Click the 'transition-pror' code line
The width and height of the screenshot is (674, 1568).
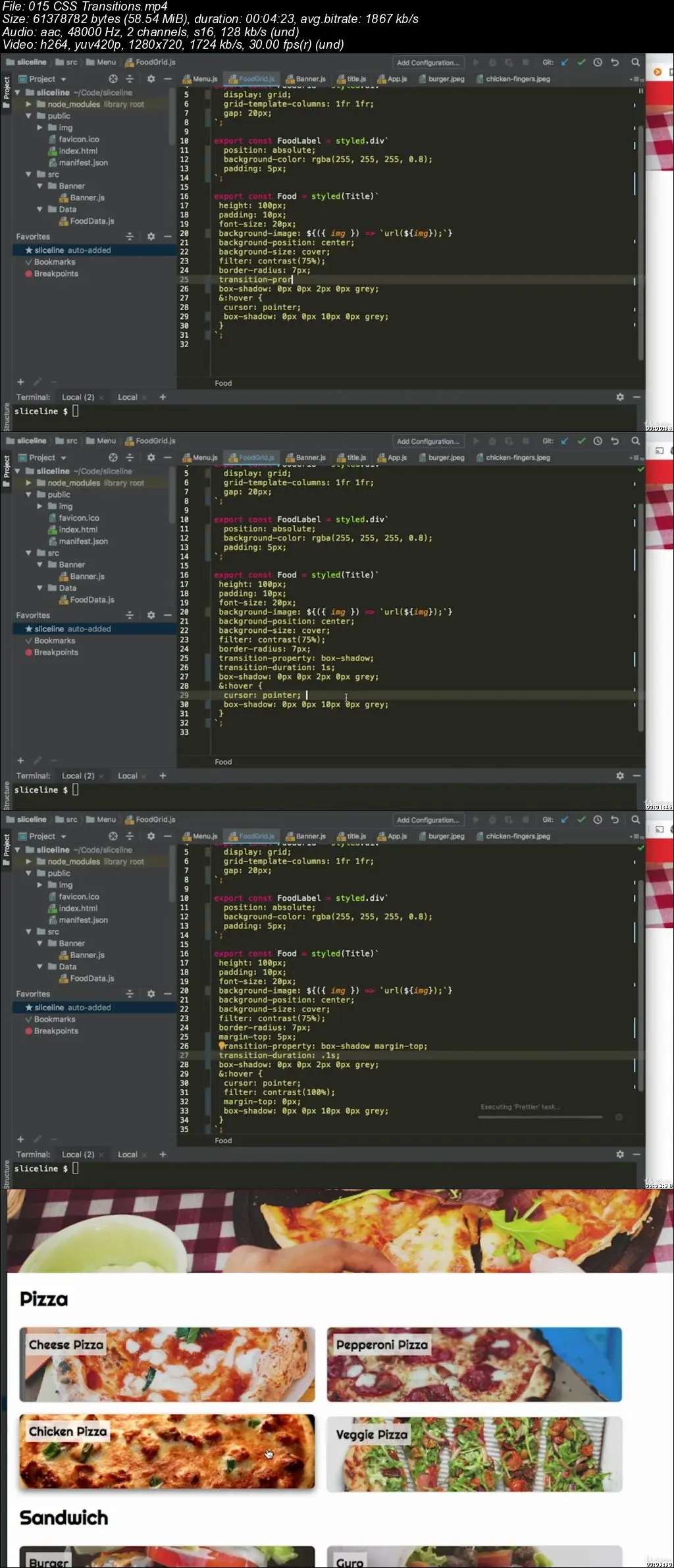point(255,280)
